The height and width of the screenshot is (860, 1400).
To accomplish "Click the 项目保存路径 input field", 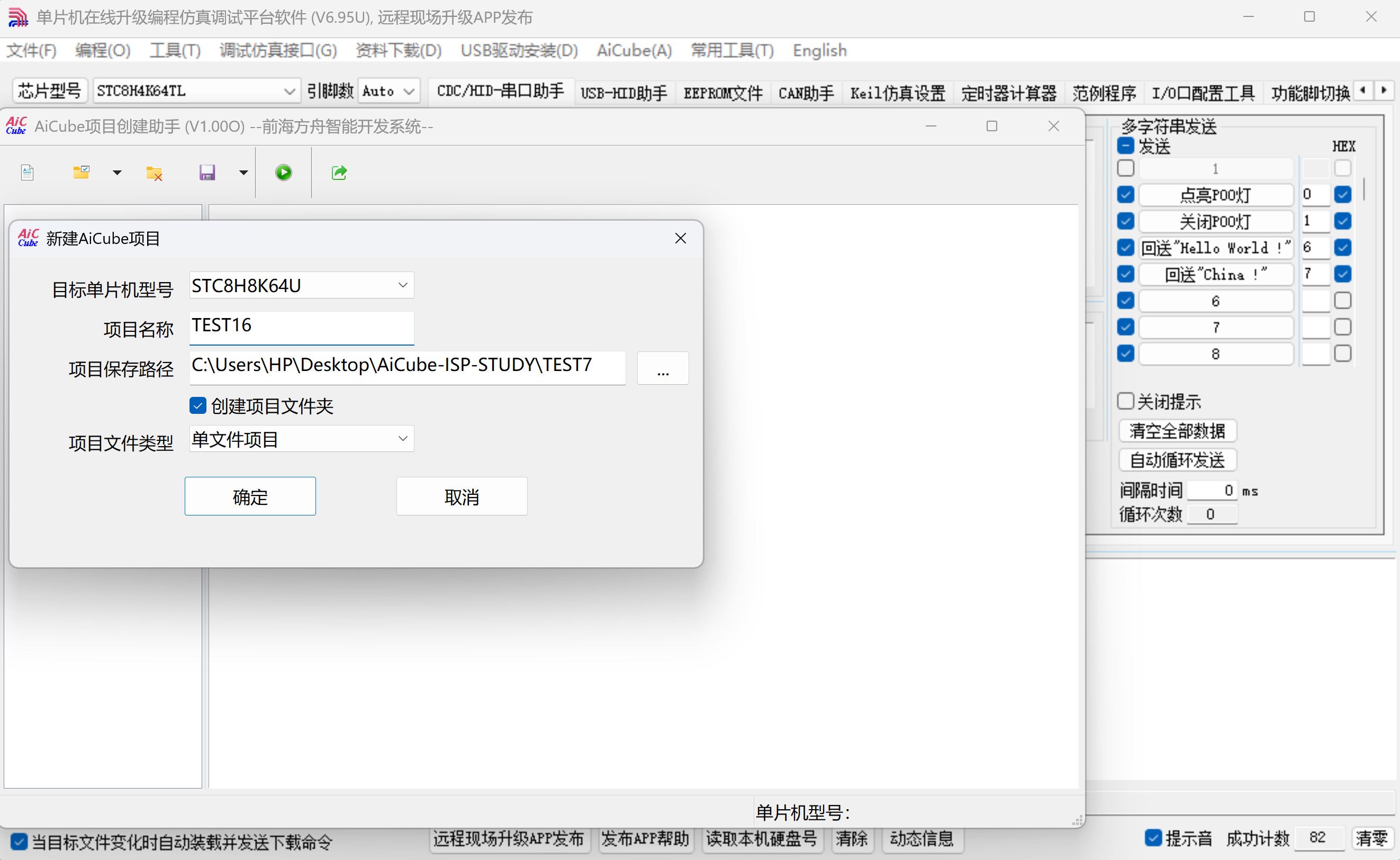I will pos(408,367).
